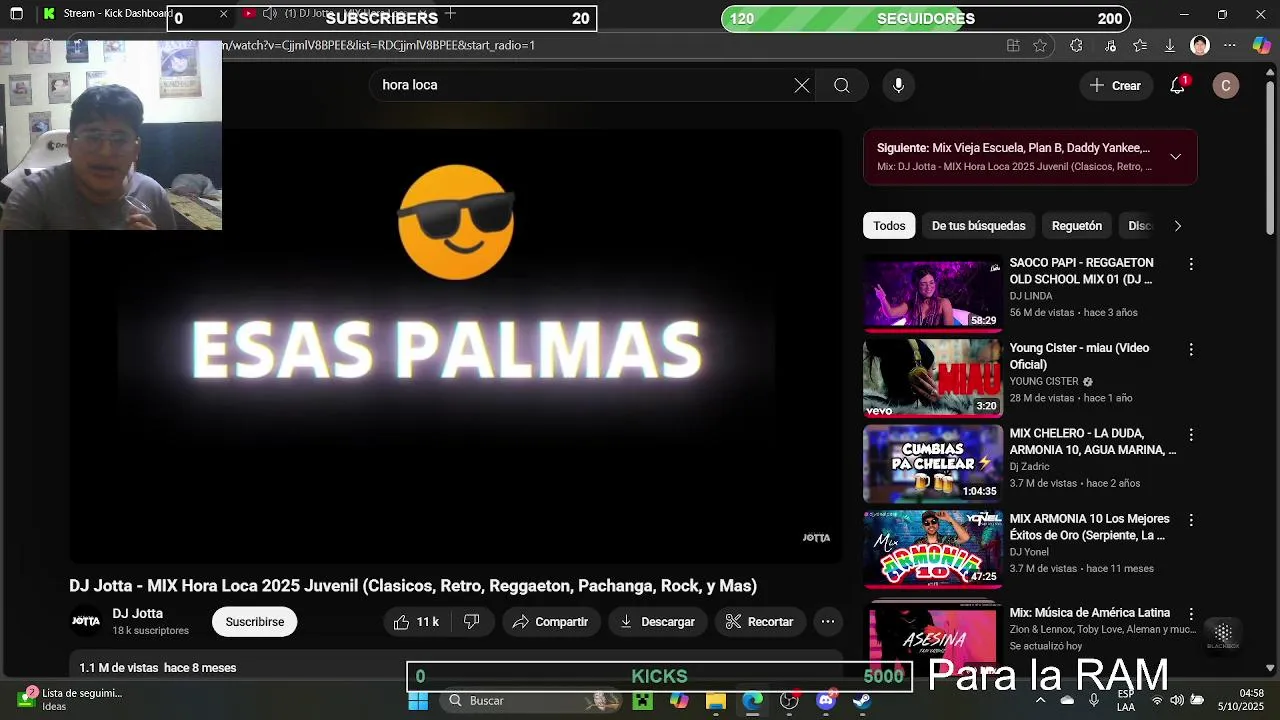Open Edge settings and more ellipsis
This screenshot has height=720, width=1280.
pyautogui.click(x=1230, y=45)
